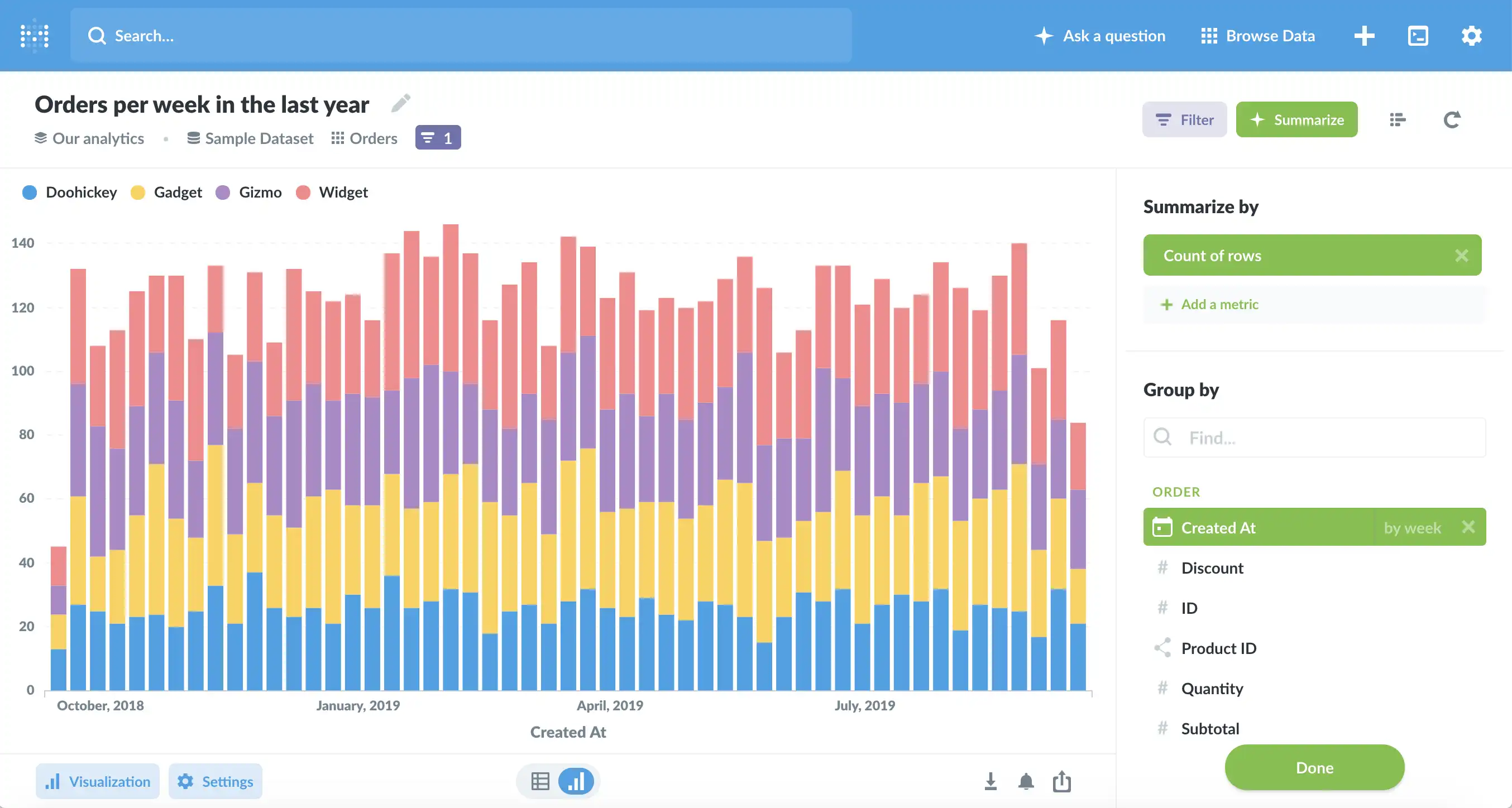
Task: Click the Done button to apply changes
Action: click(x=1315, y=766)
